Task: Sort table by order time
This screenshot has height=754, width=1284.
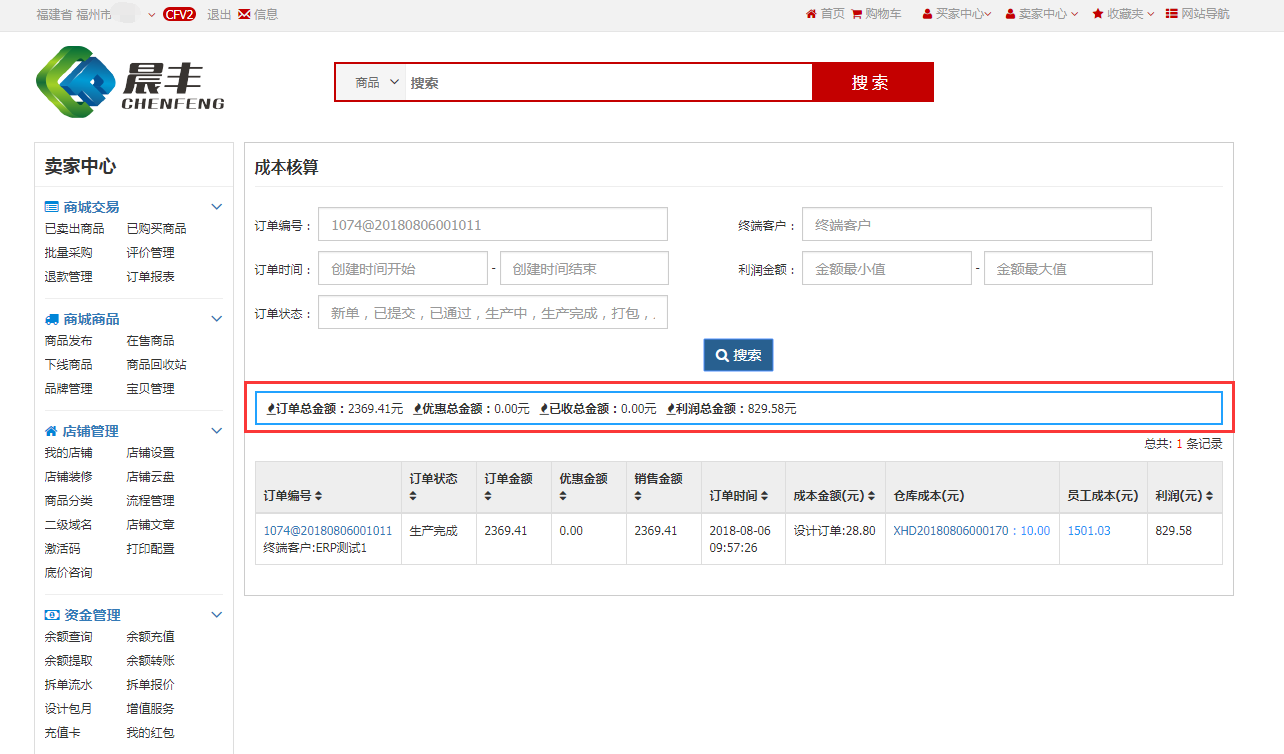Action: tap(765, 496)
